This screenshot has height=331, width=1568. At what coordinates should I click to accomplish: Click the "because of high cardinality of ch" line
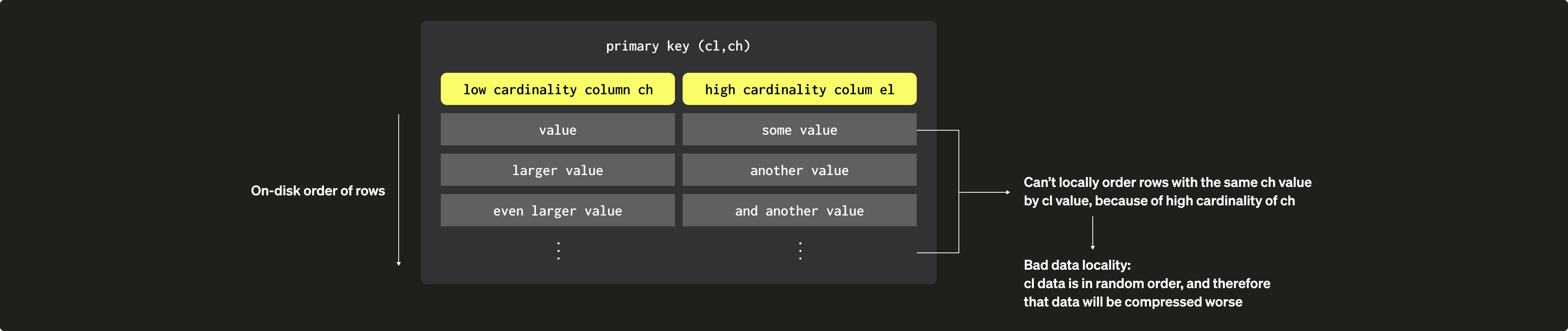[x=1159, y=201]
